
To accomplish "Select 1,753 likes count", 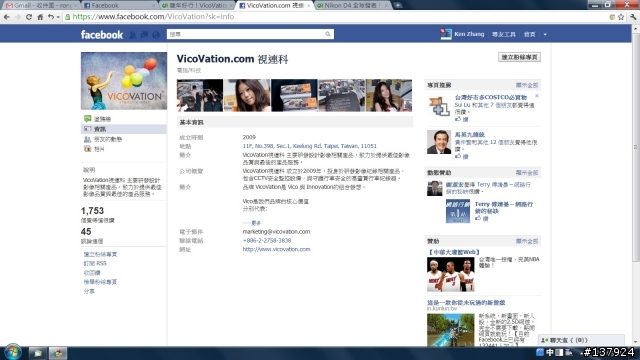I will (92, 211).
